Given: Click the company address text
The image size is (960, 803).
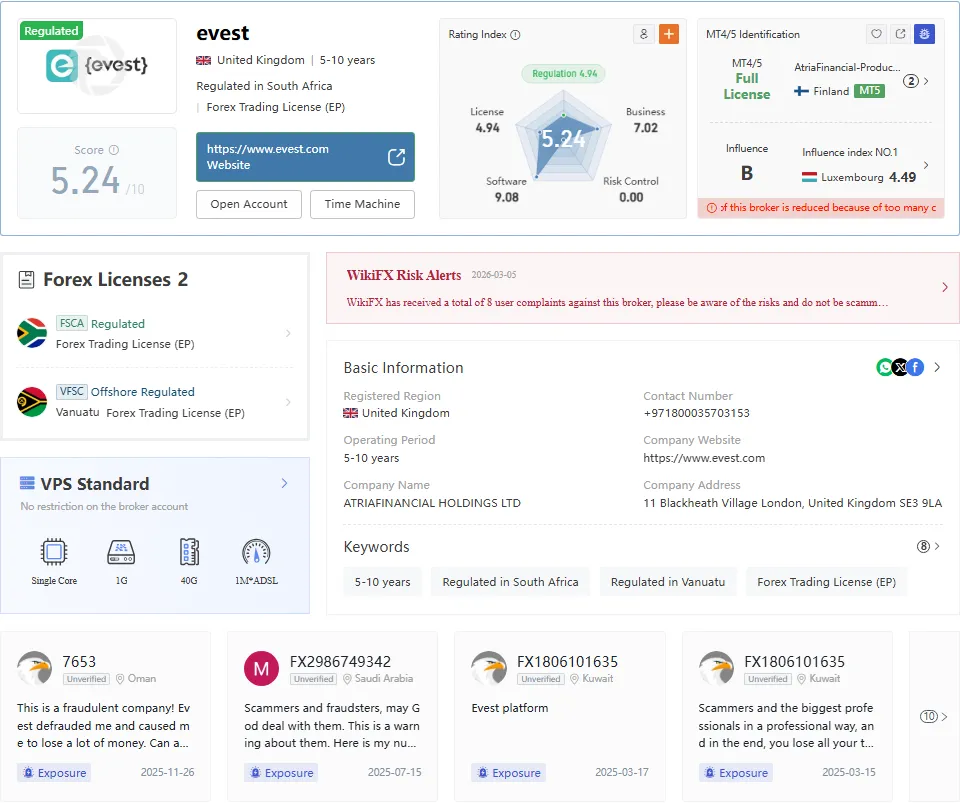Looking at the screenshot, I should point(792,503).
